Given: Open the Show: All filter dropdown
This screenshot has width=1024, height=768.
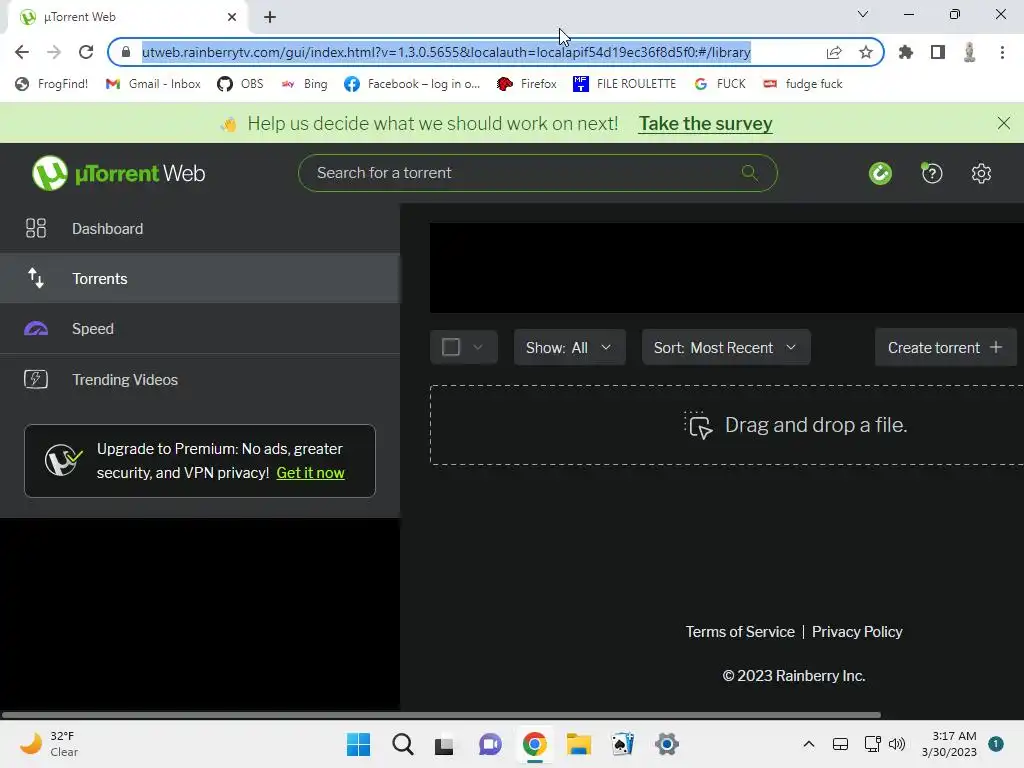Looking at the screenshot, I should click(569, 347).
